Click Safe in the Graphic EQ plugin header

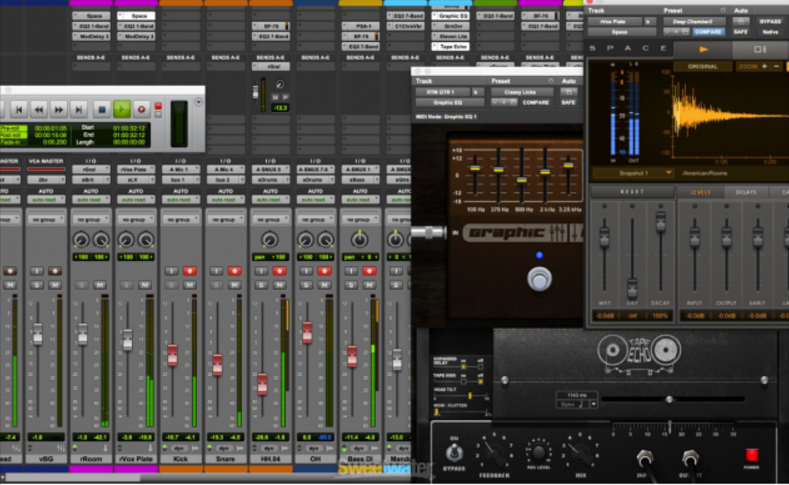[569, 102]
